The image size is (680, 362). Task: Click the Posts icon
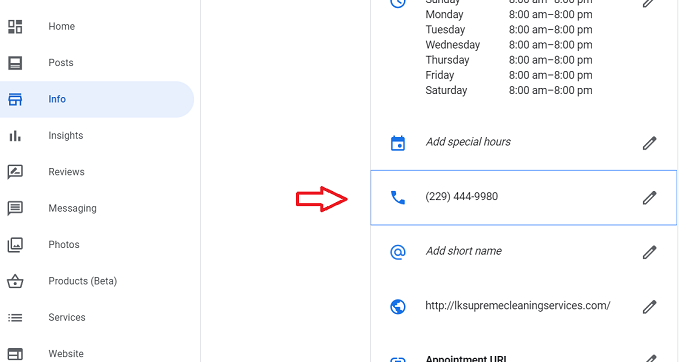tap(15, 63)
